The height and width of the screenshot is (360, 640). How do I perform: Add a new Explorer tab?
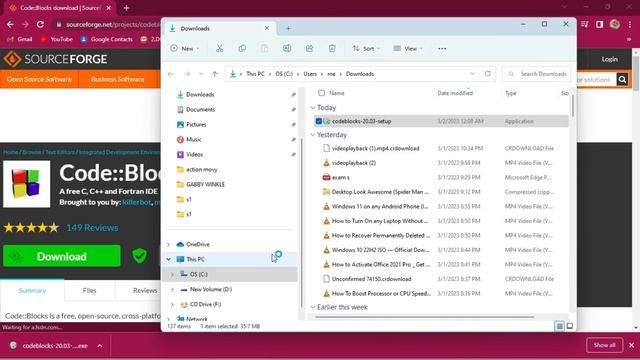[x=288, y=28]
